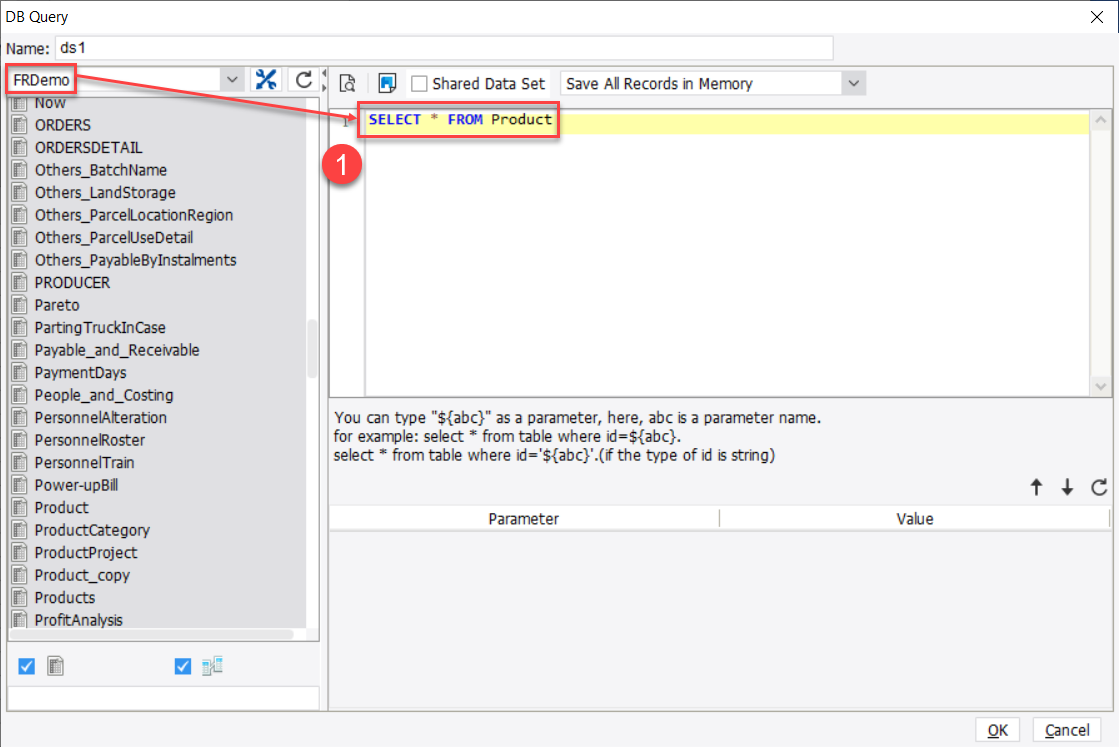
Task: Click the ER diagram icon near bottom checkbox
Action: pyautogui.click(x=211, y=665)
